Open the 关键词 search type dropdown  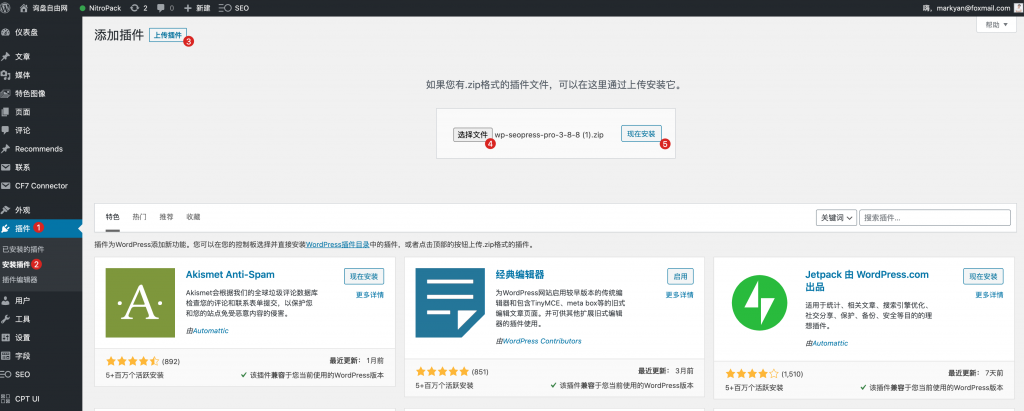tap(835, 217)
